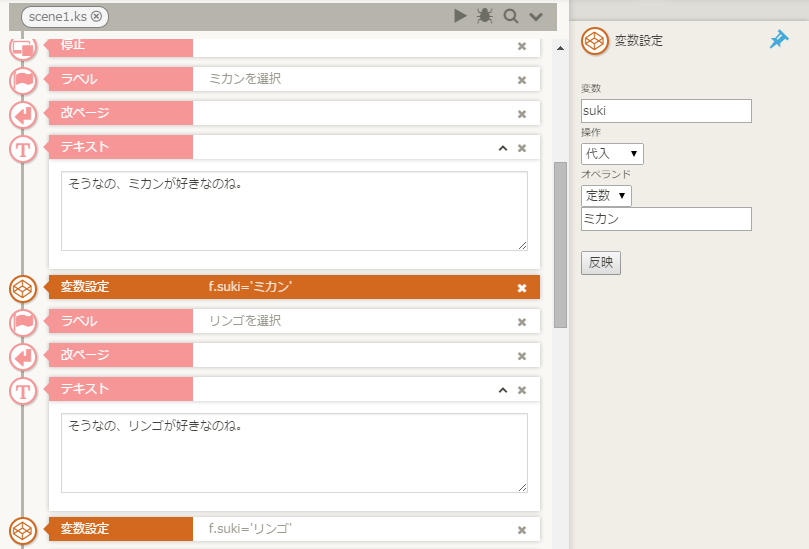Click the flag icon for リンゴを選択 label
The height and width of the screenshot is (549, 809).
tap(23, 322)
